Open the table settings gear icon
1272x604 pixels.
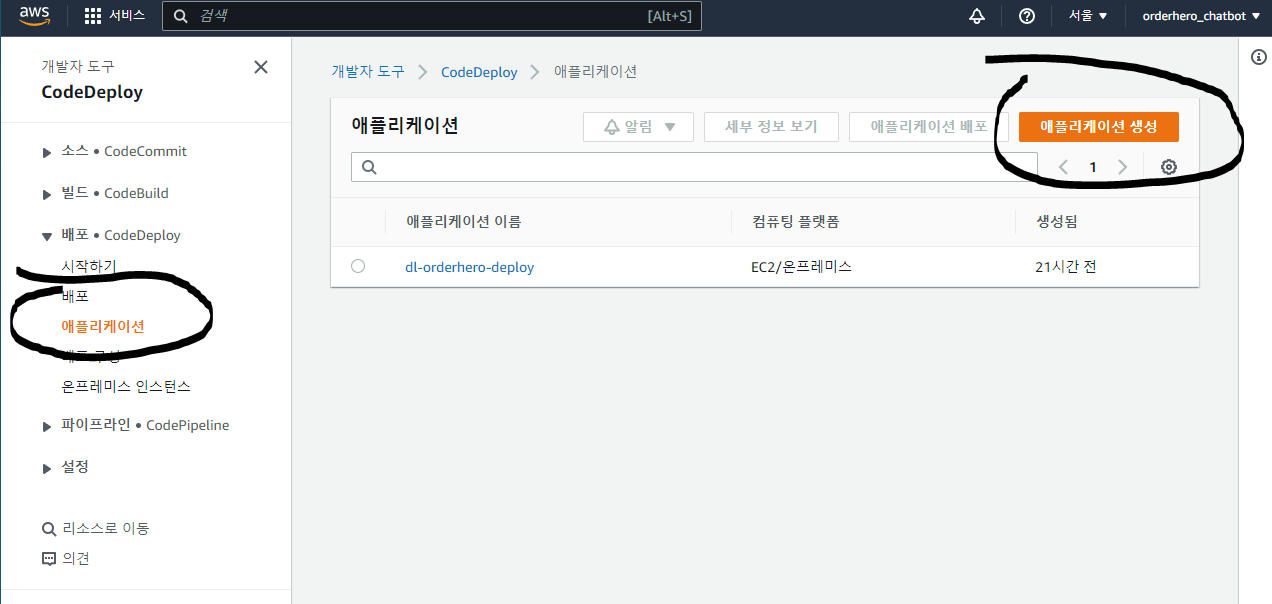(1169, 167)
